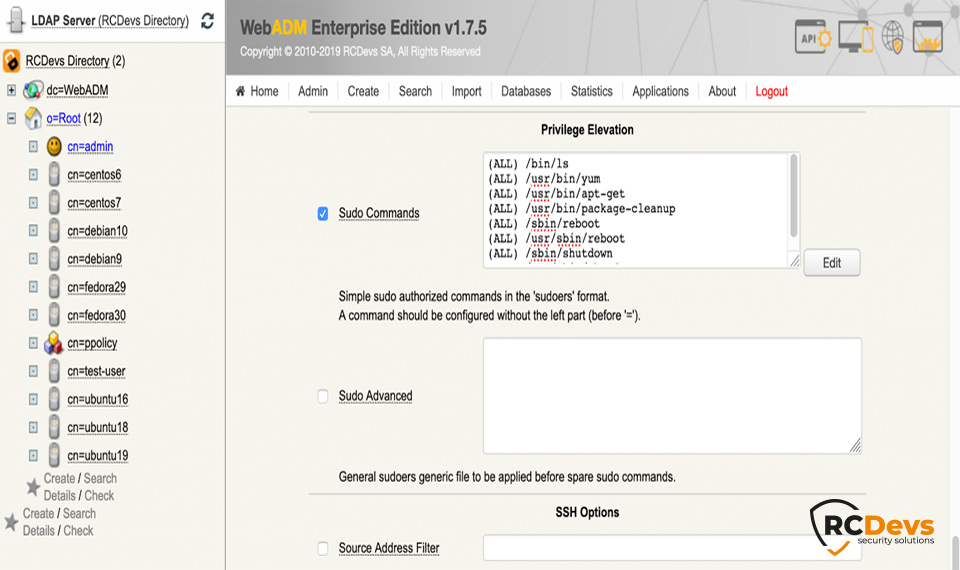Viewport: 960px width, 570px height.
Task: Click the house icon beside o=Root
Action: (x=33, y=119)
